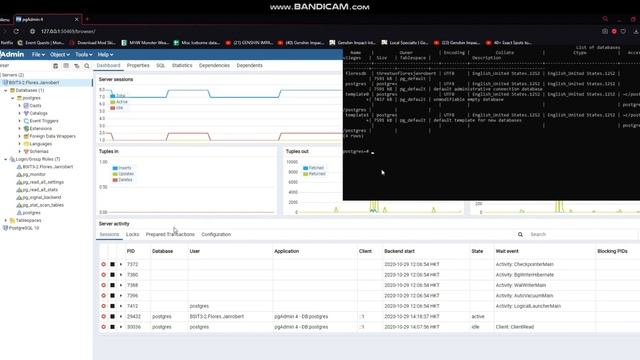Show the Configuration tab in Server activity

pos(216,234)
